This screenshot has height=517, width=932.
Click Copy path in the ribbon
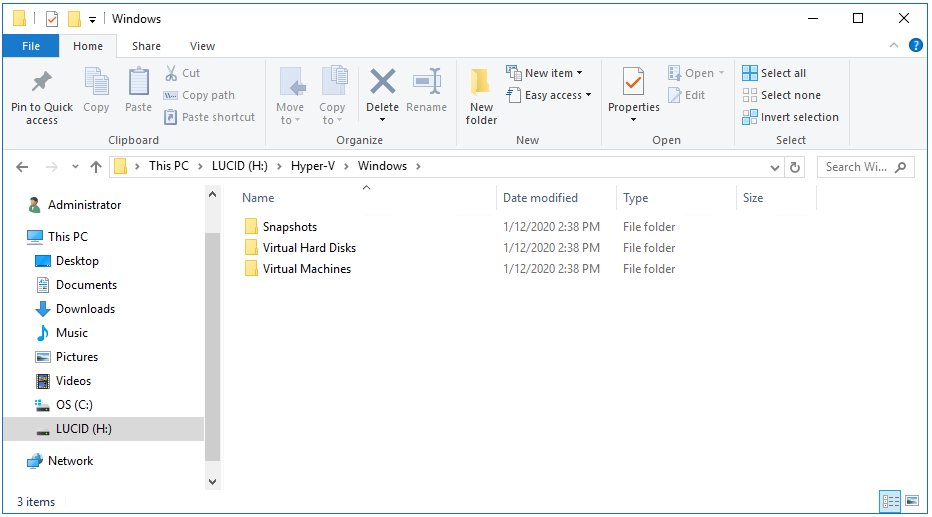(x=199, y=95)
